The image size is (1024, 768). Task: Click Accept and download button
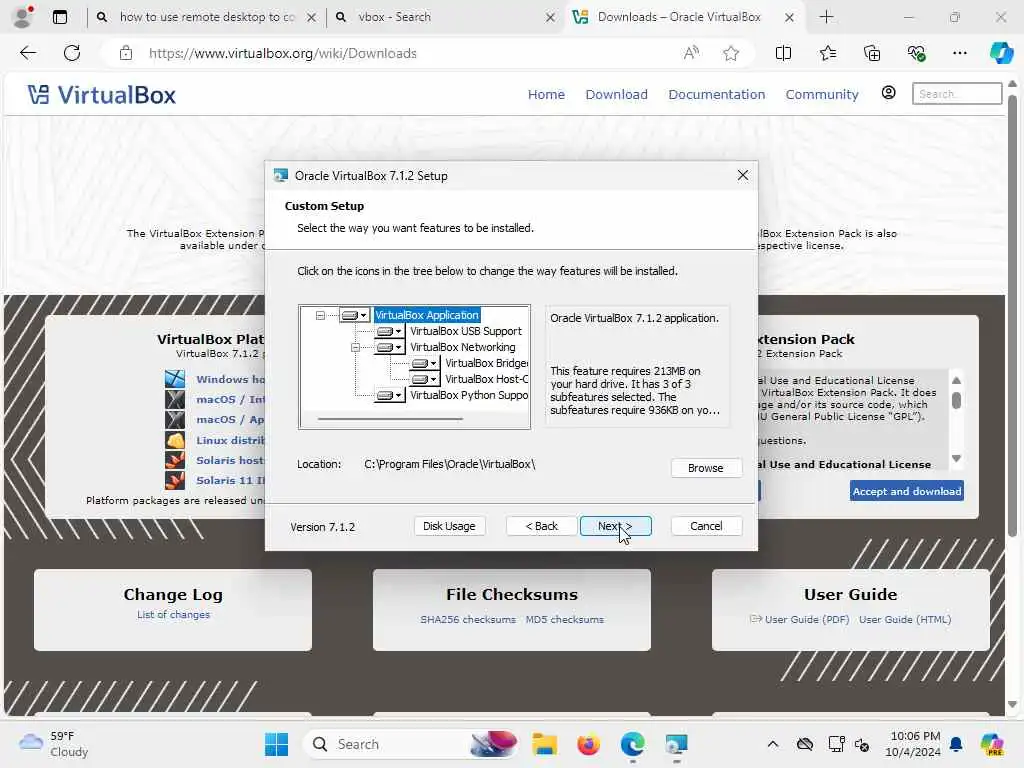[x=906, y=491]
